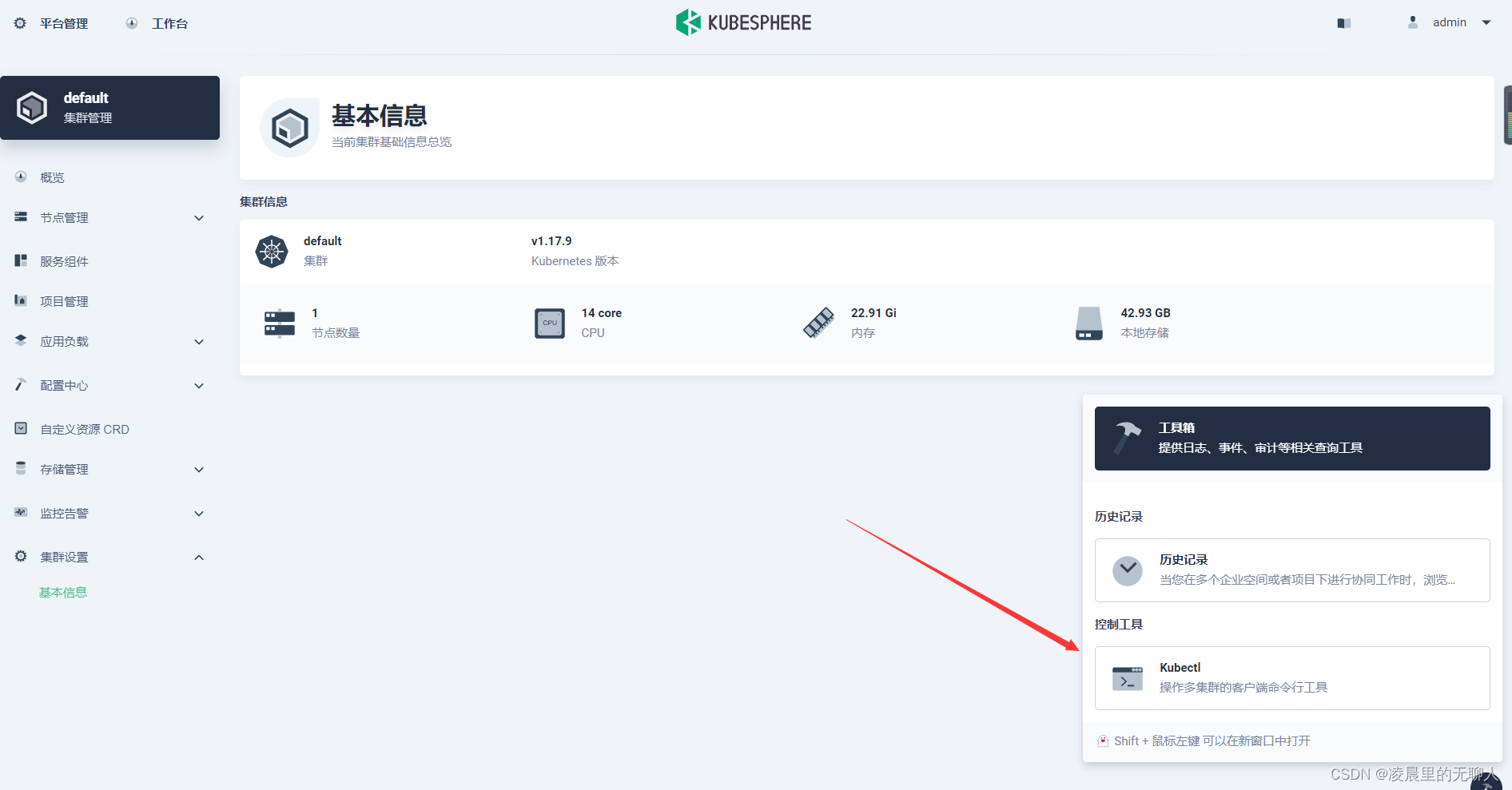Click the 配置中心 hammer icon
The image size is (1512, 790).
(x=21, y=384)
